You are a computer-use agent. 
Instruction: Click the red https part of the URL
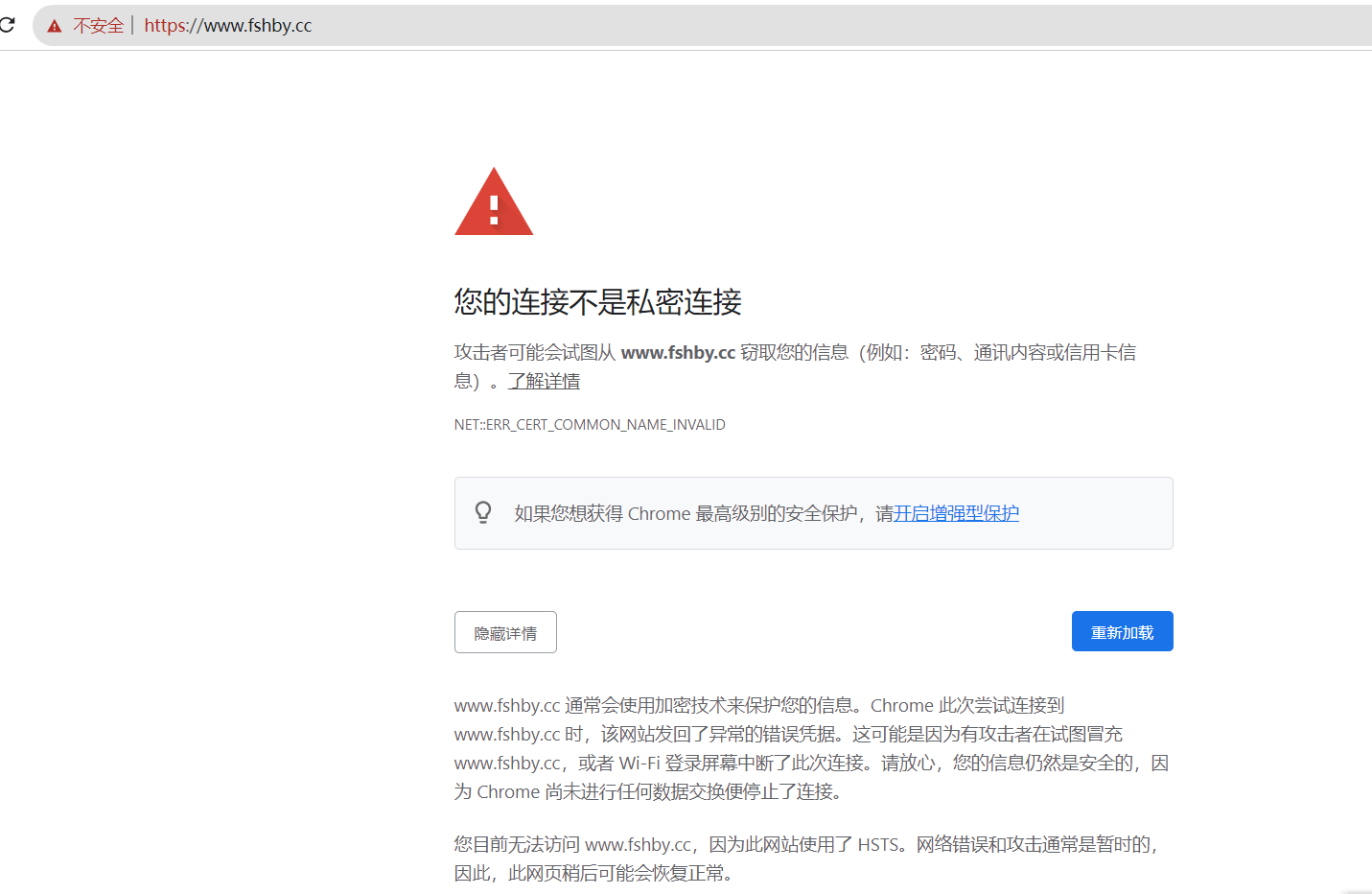coord(164,26)
